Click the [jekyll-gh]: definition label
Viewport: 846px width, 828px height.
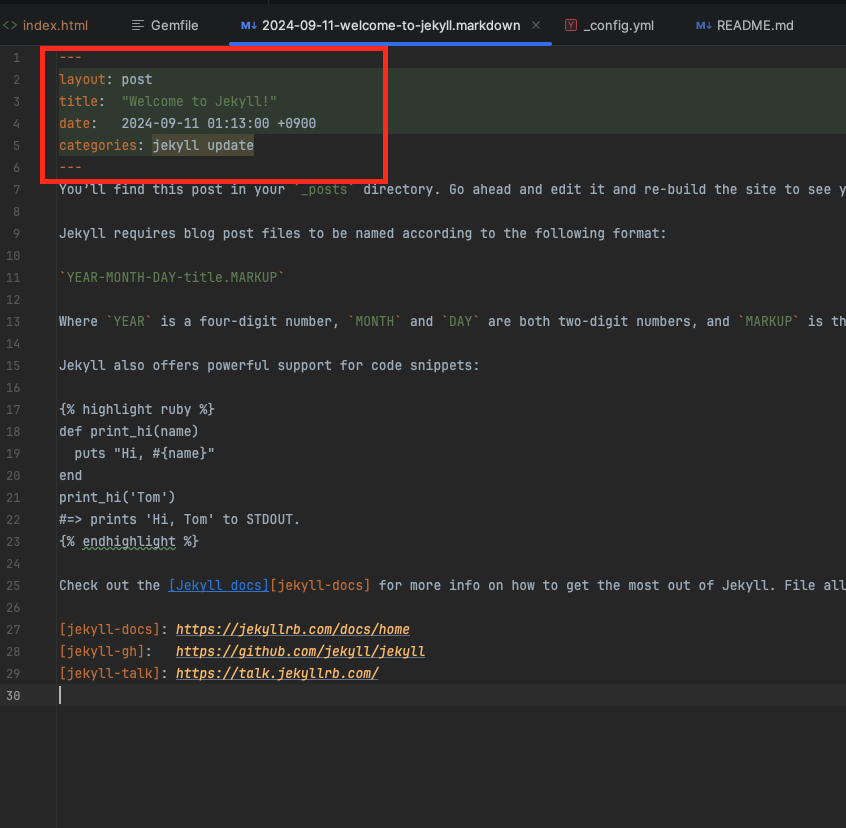click(106, 652)
